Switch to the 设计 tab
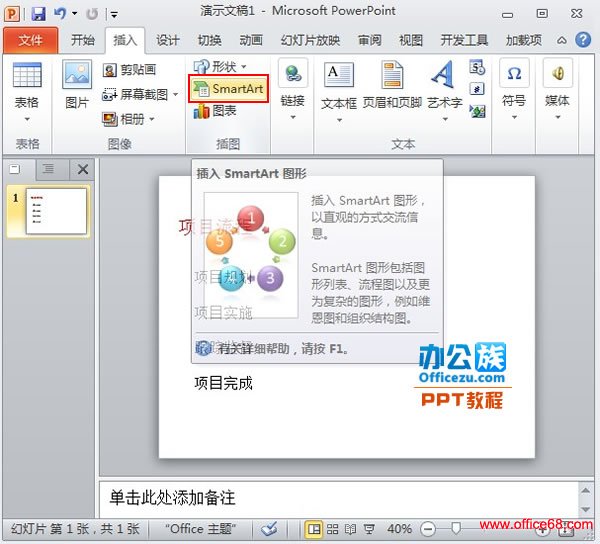The width and height of the screenshot is (600, 544). point(168,40)
